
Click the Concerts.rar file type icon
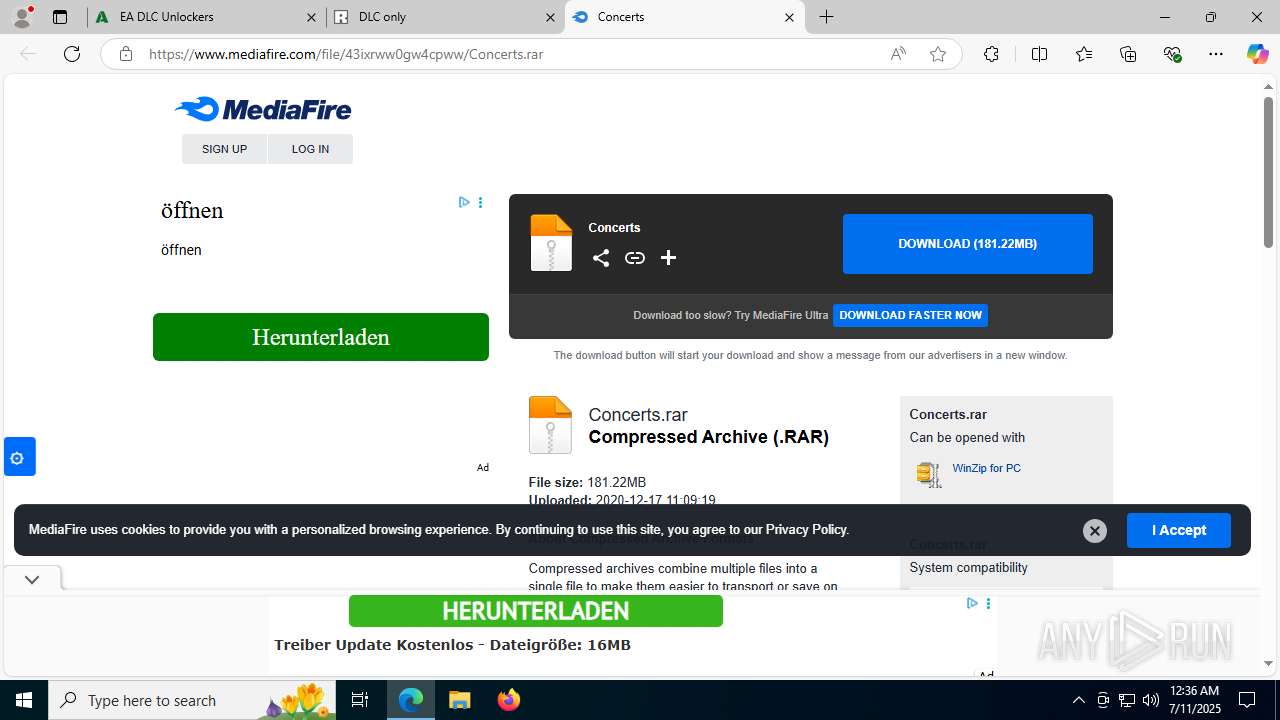550,425
